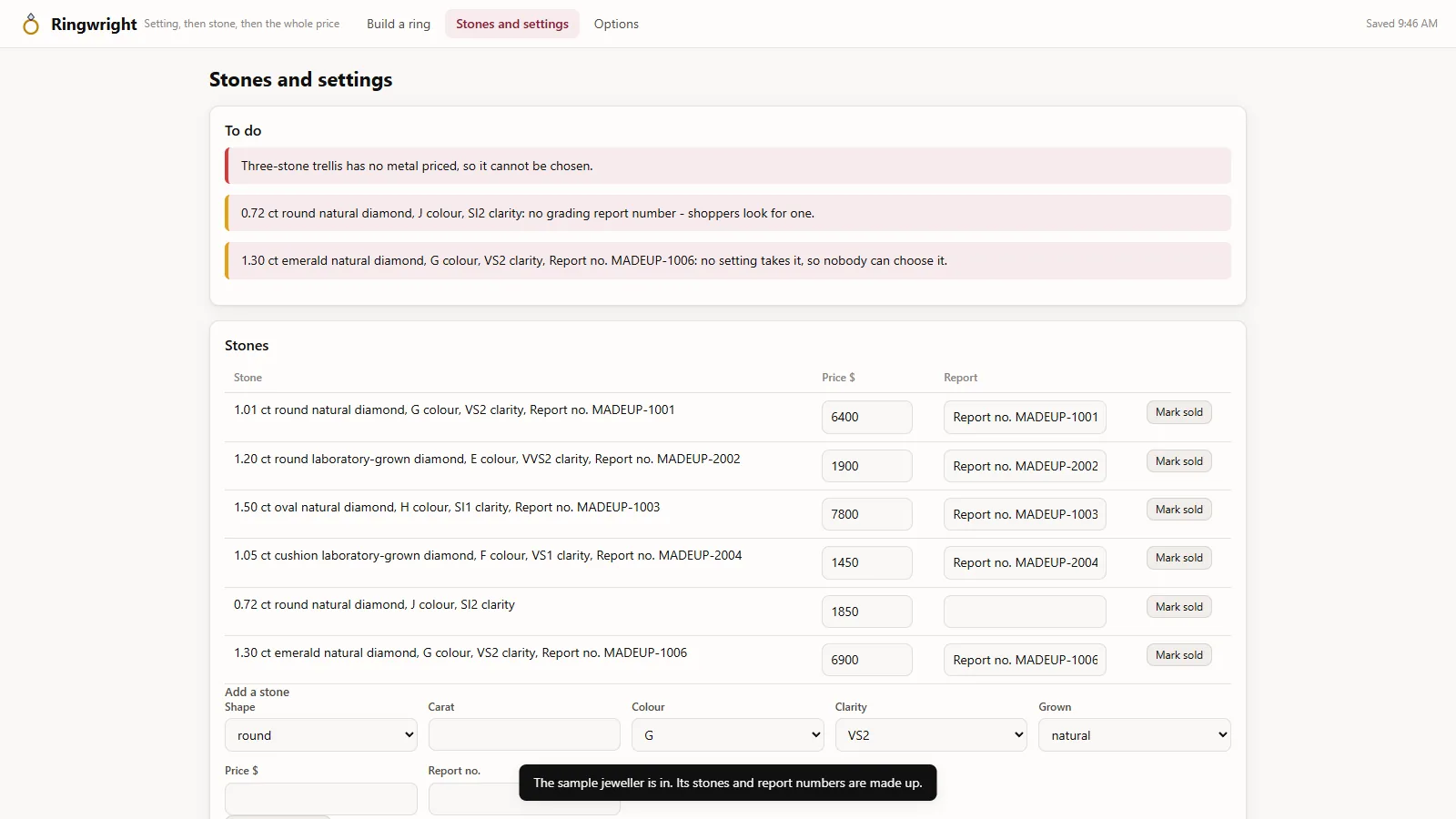Mark the 1.01 ct round diamond sold

tap(1178, 412)
